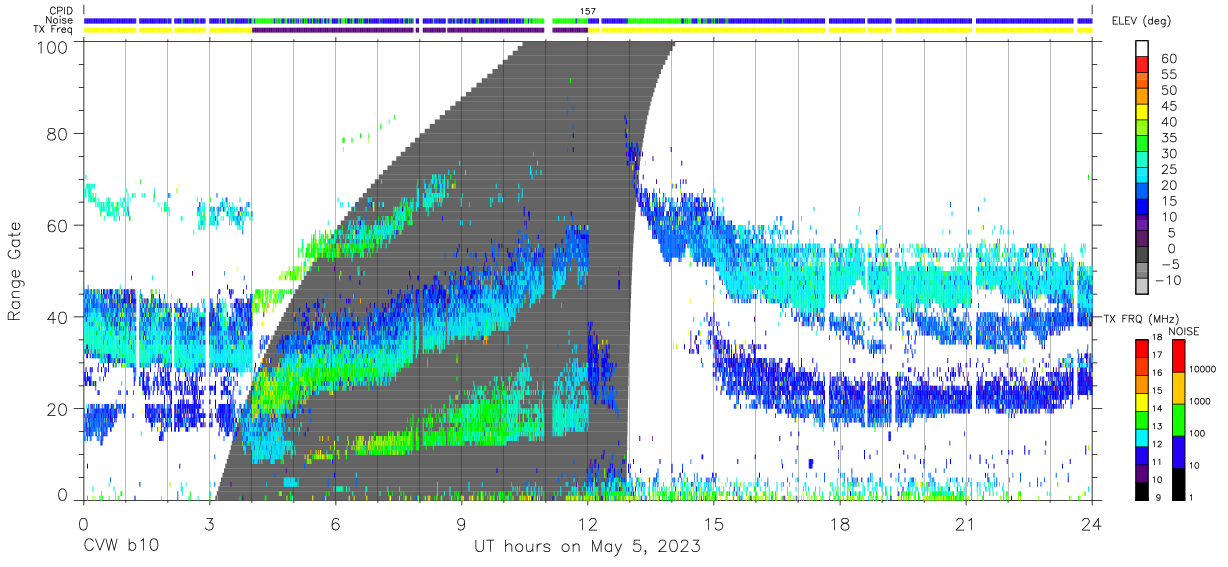Viewport: 1228px width, 567px height.
Task: Click the x-axis tick label '3'
Action: coord(209,524)
